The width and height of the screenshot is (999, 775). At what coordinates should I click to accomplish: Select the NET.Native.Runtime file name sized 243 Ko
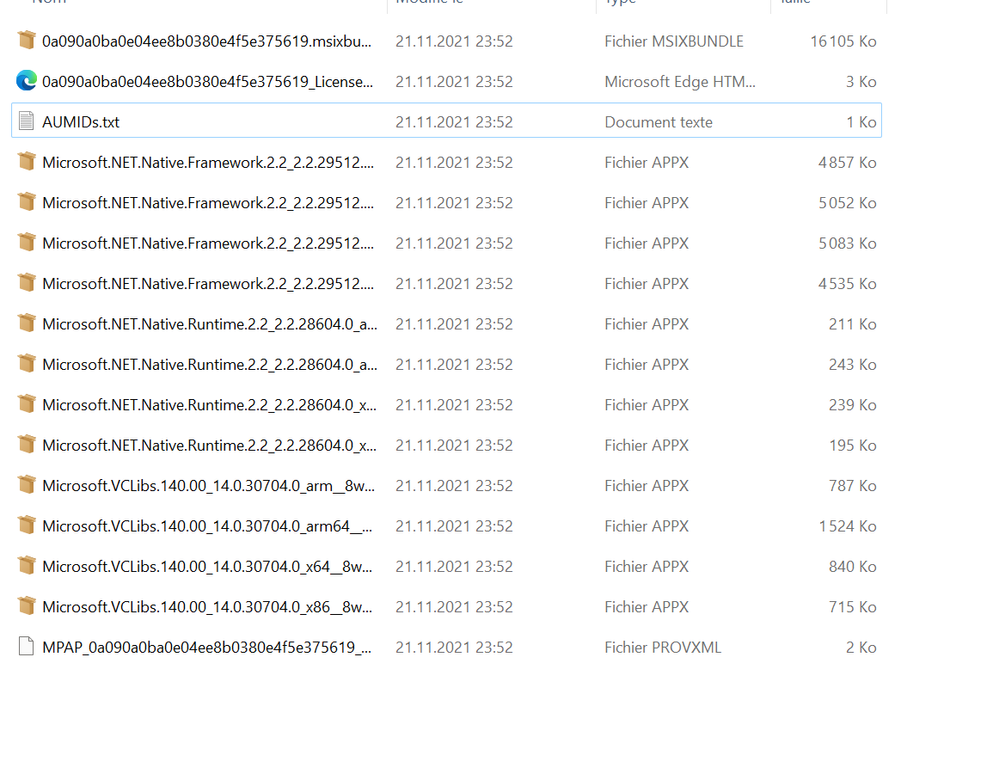209,364
